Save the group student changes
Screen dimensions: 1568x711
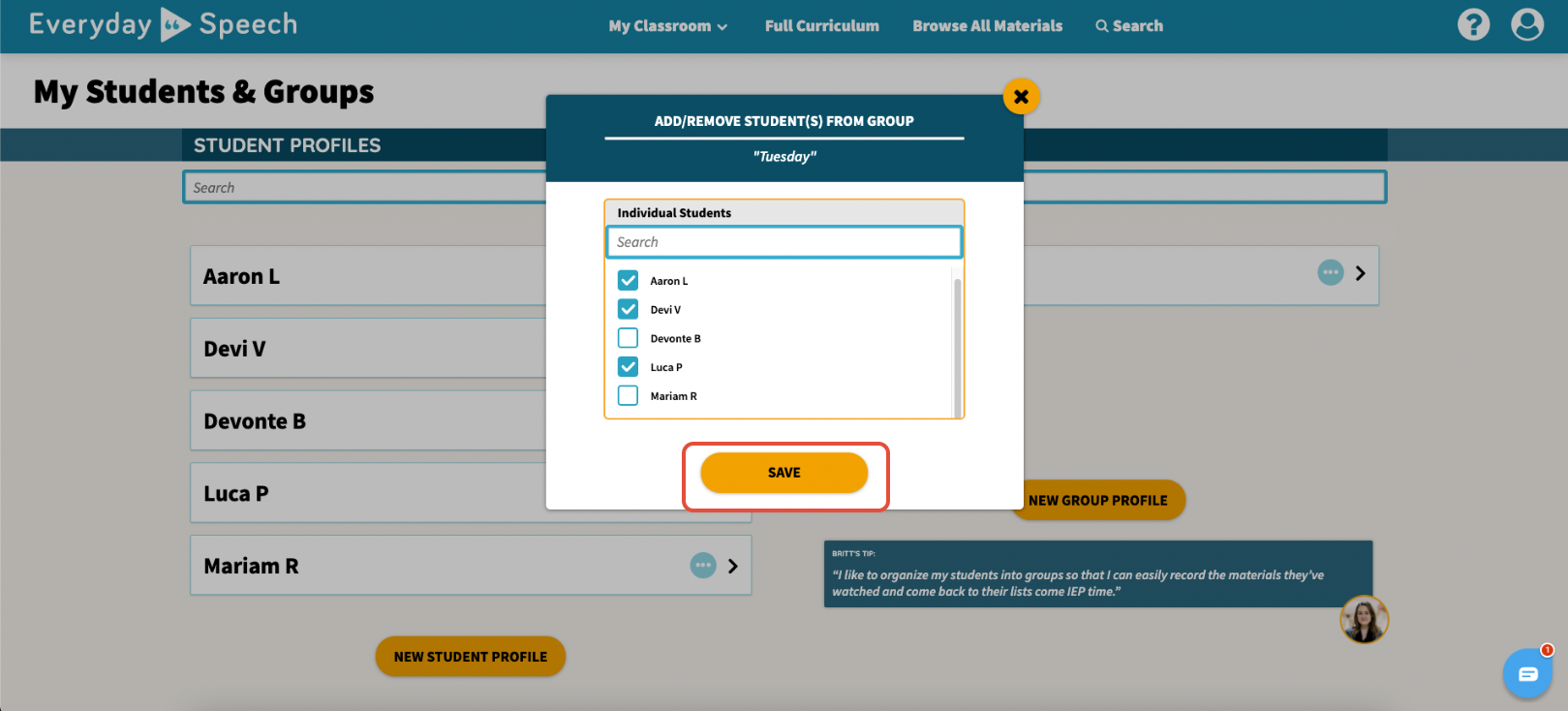point(784,473)
